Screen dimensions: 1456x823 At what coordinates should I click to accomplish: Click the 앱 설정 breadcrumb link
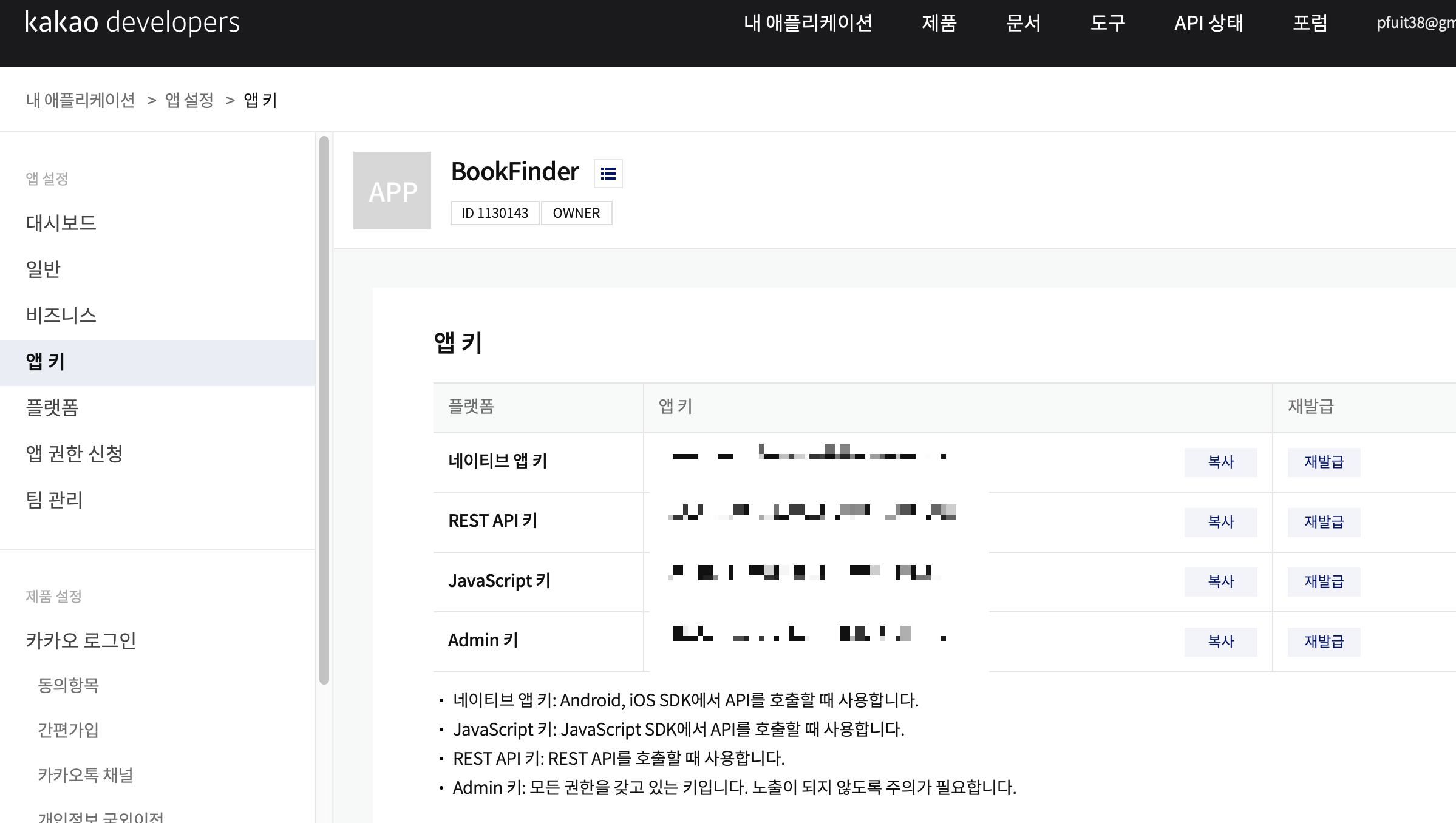tap(189, 100)
